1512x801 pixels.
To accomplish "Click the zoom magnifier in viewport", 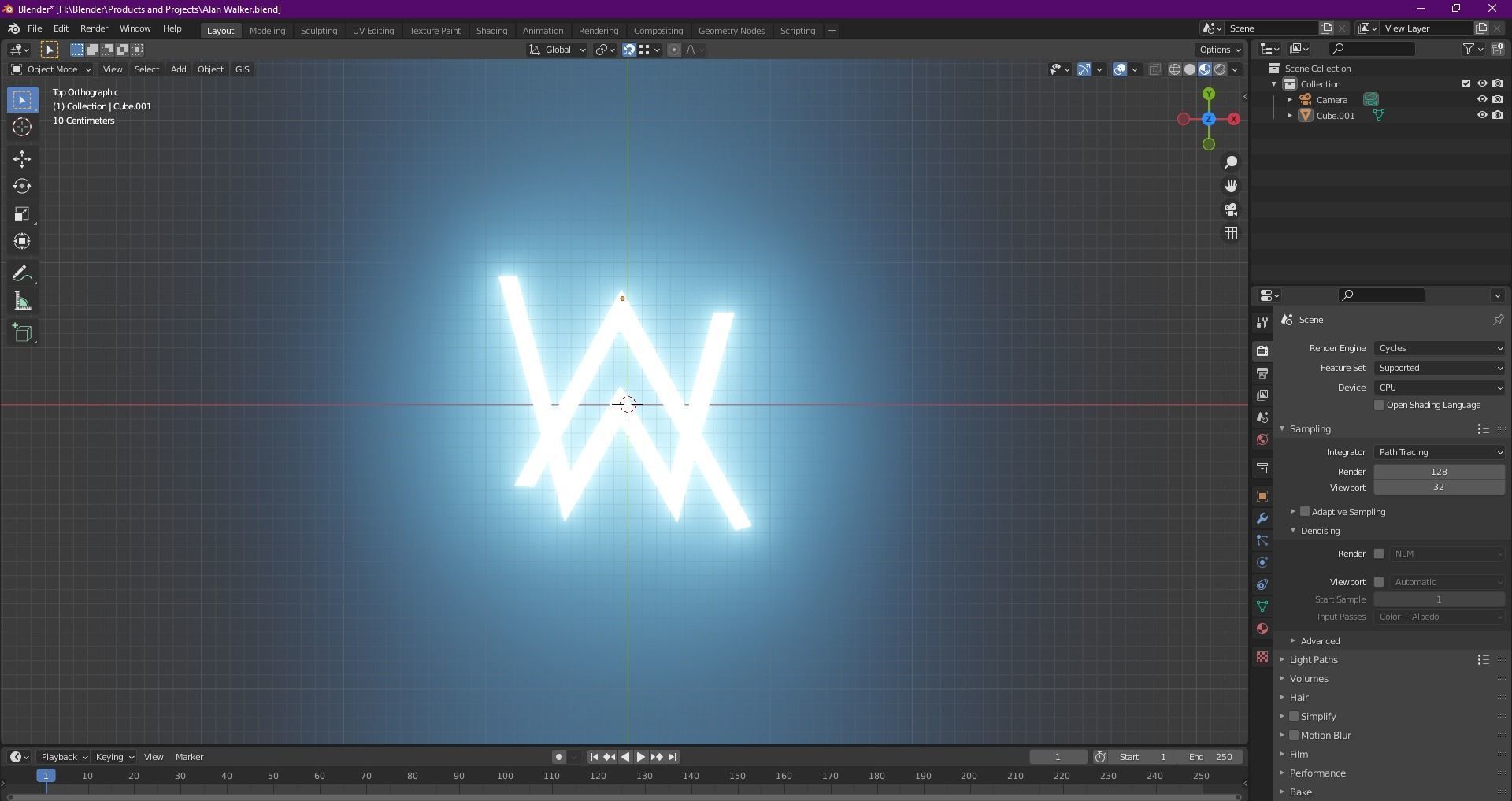I will pos(1231,162).
